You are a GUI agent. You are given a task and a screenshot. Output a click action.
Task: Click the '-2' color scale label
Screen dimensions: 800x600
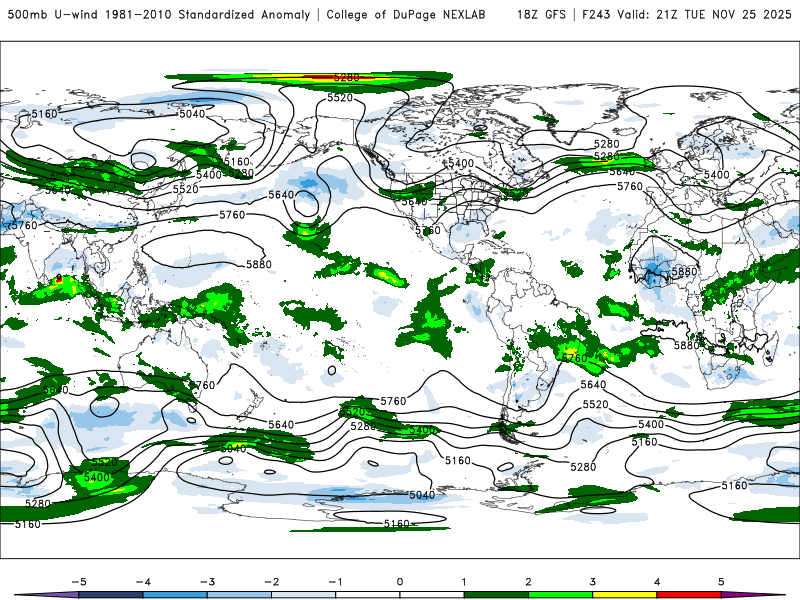(271, 582)
